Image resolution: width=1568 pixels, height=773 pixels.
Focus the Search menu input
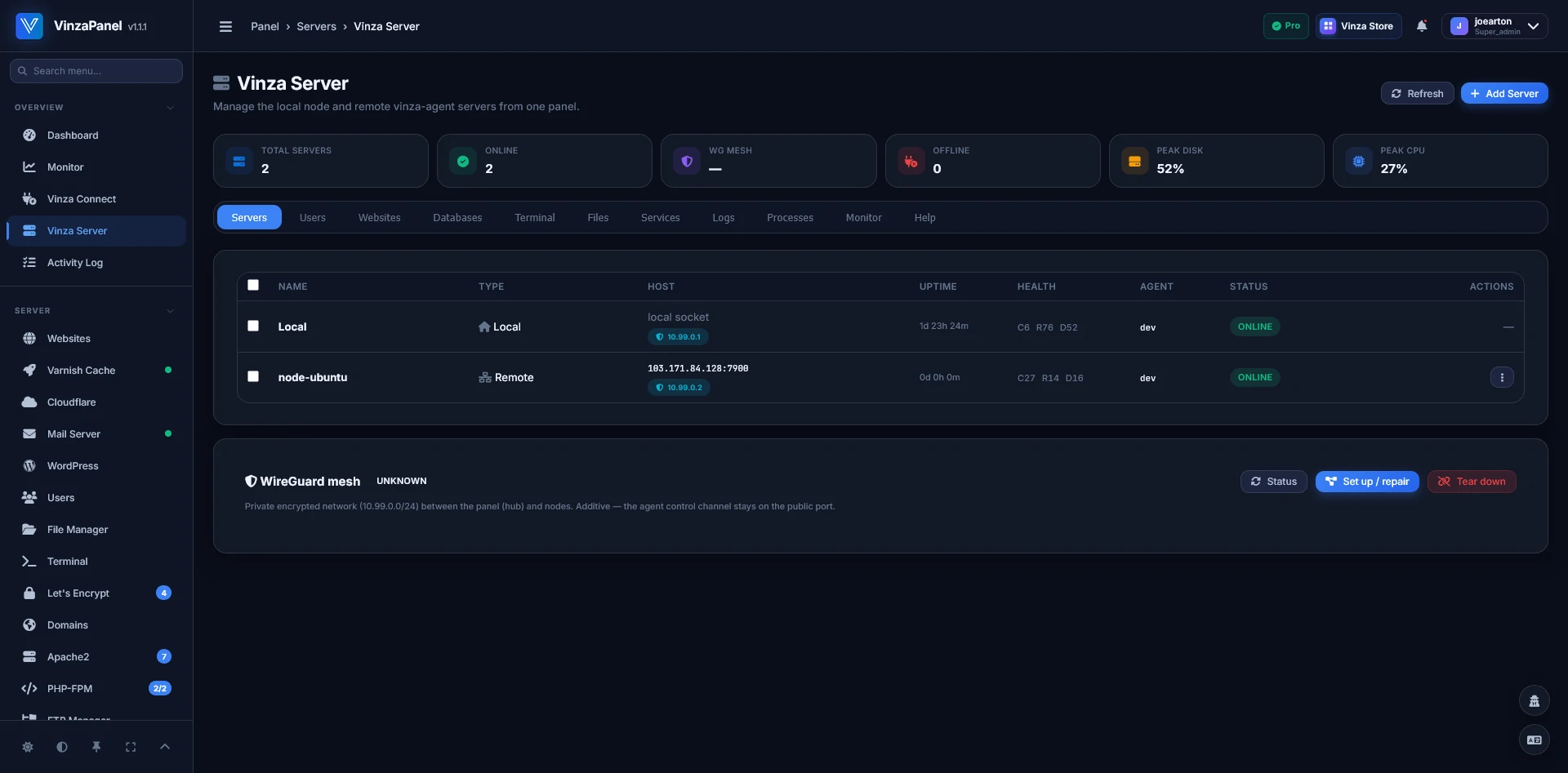pyautogui.click(x=96, y=71)
